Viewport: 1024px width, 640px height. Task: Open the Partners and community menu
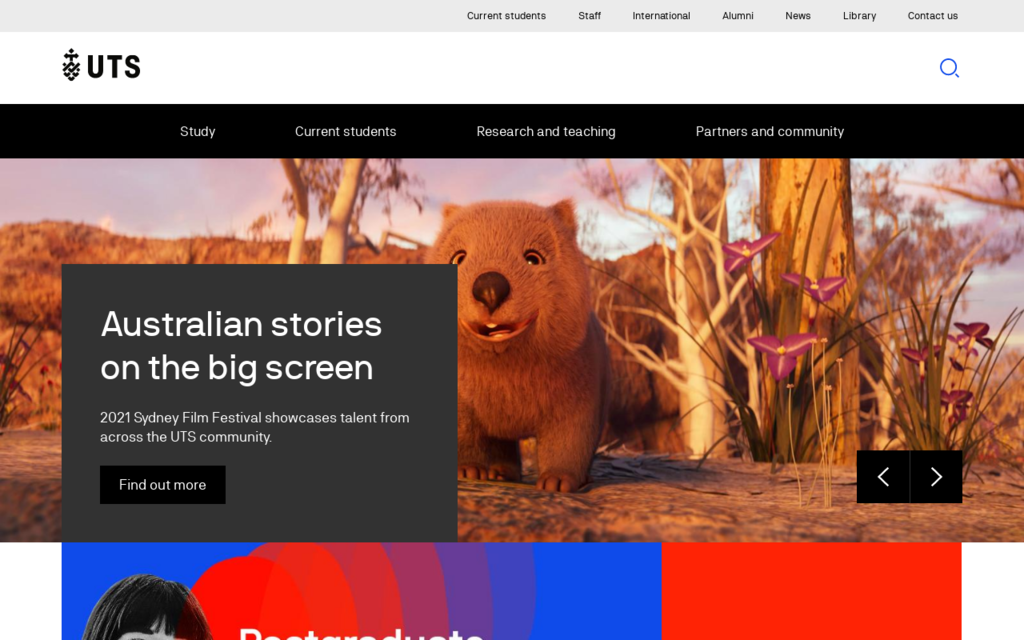click(770, 131)
